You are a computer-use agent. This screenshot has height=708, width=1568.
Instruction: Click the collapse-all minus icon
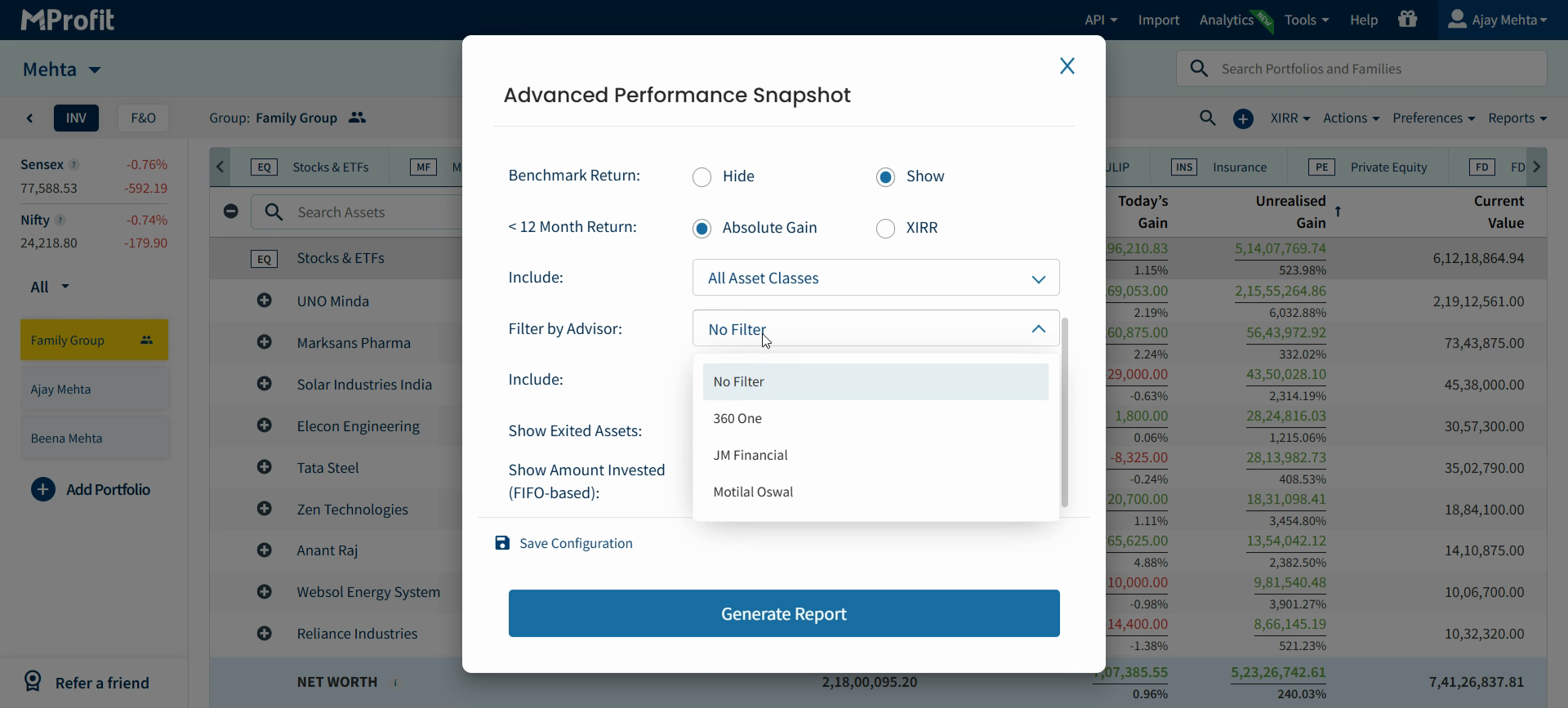coord(231,212)
